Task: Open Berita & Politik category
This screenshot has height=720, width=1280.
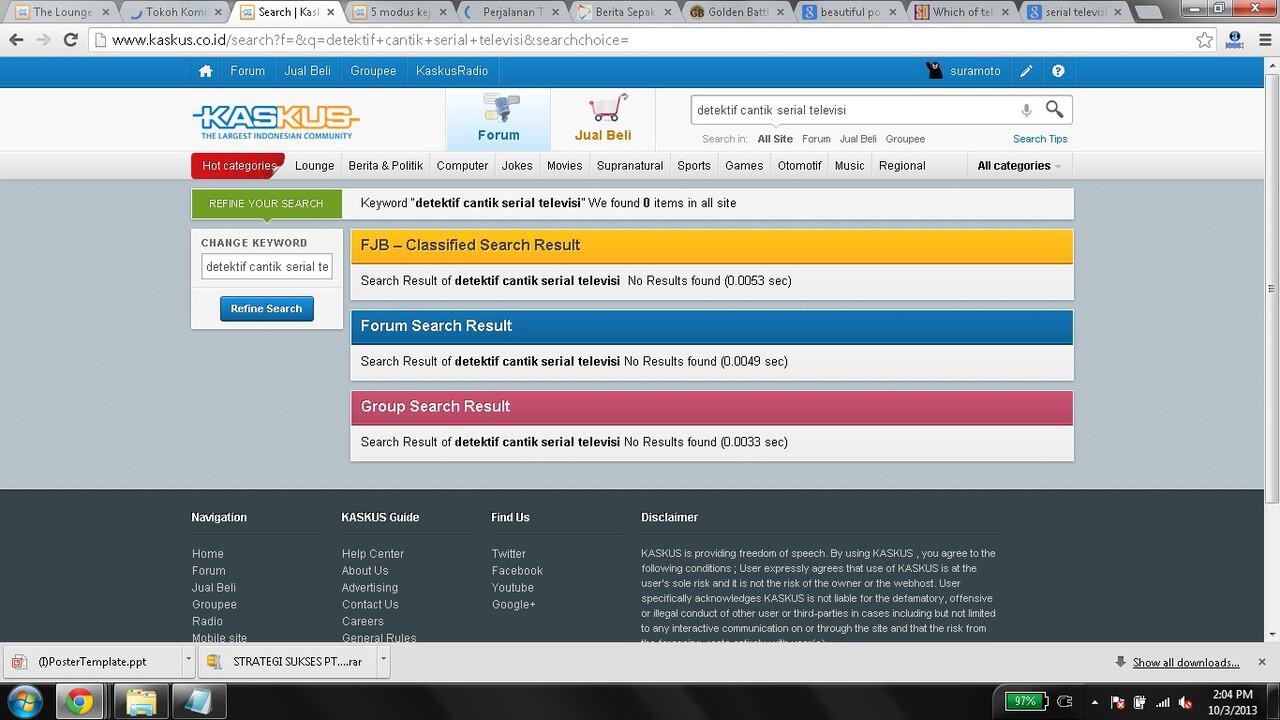Action: pos(386,166)
